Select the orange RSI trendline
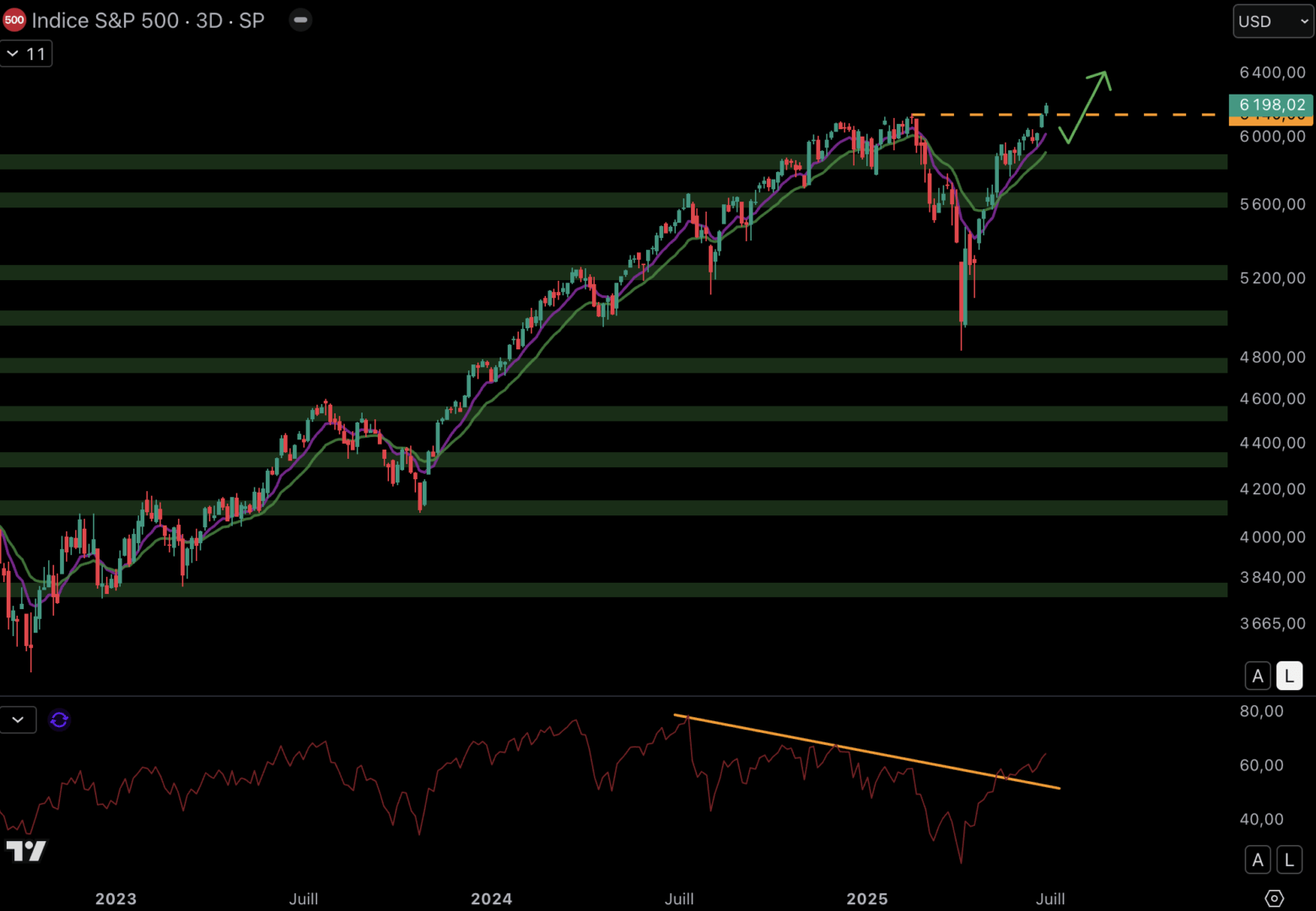 [867, 752]
